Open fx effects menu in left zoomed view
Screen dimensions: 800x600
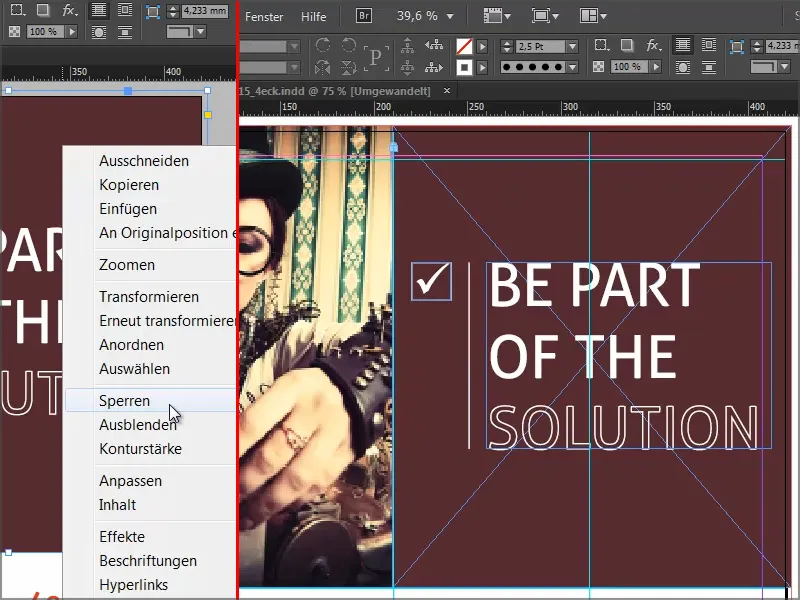pyautogui.click(x=69, y=10)
